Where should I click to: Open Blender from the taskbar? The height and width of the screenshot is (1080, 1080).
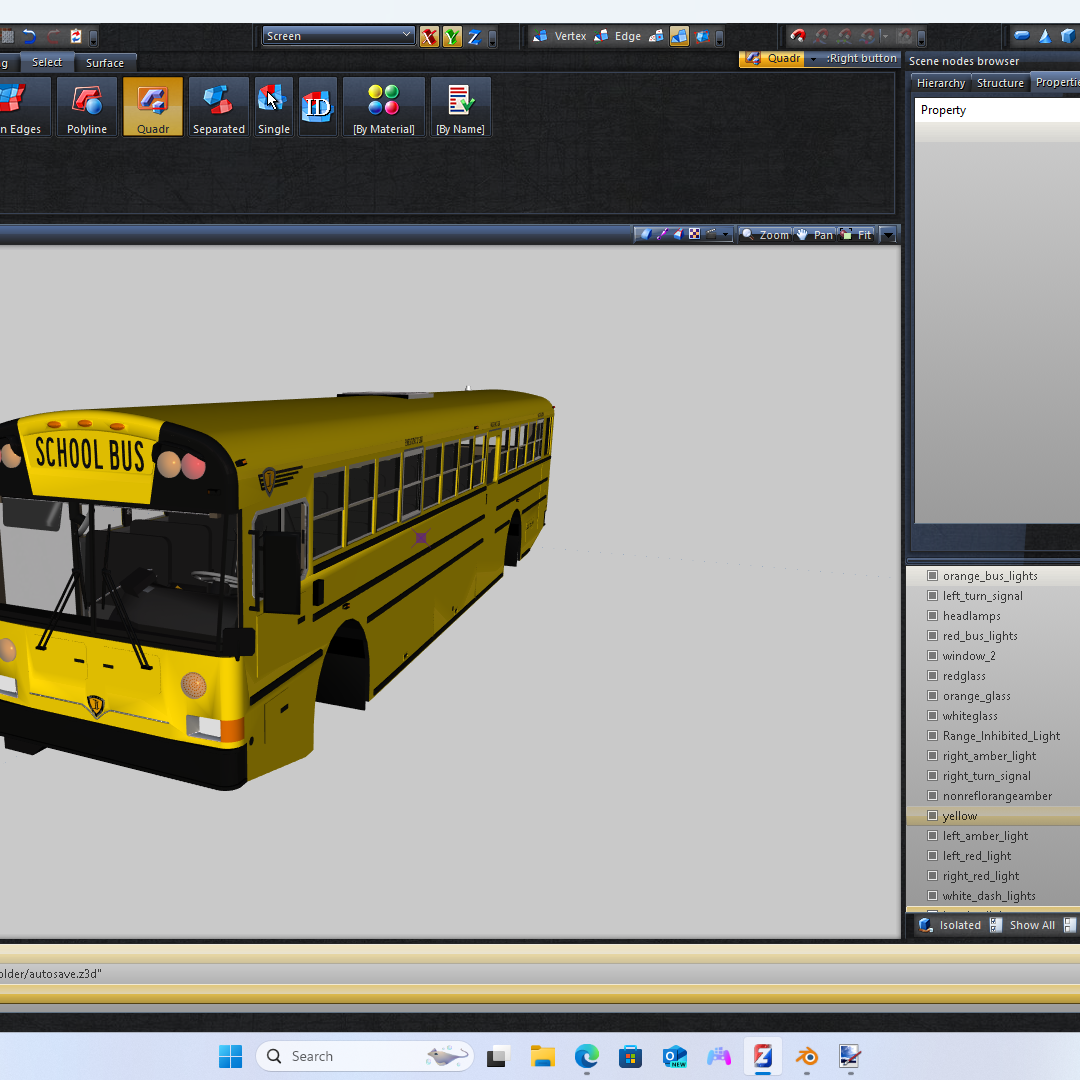[806, 1056]
